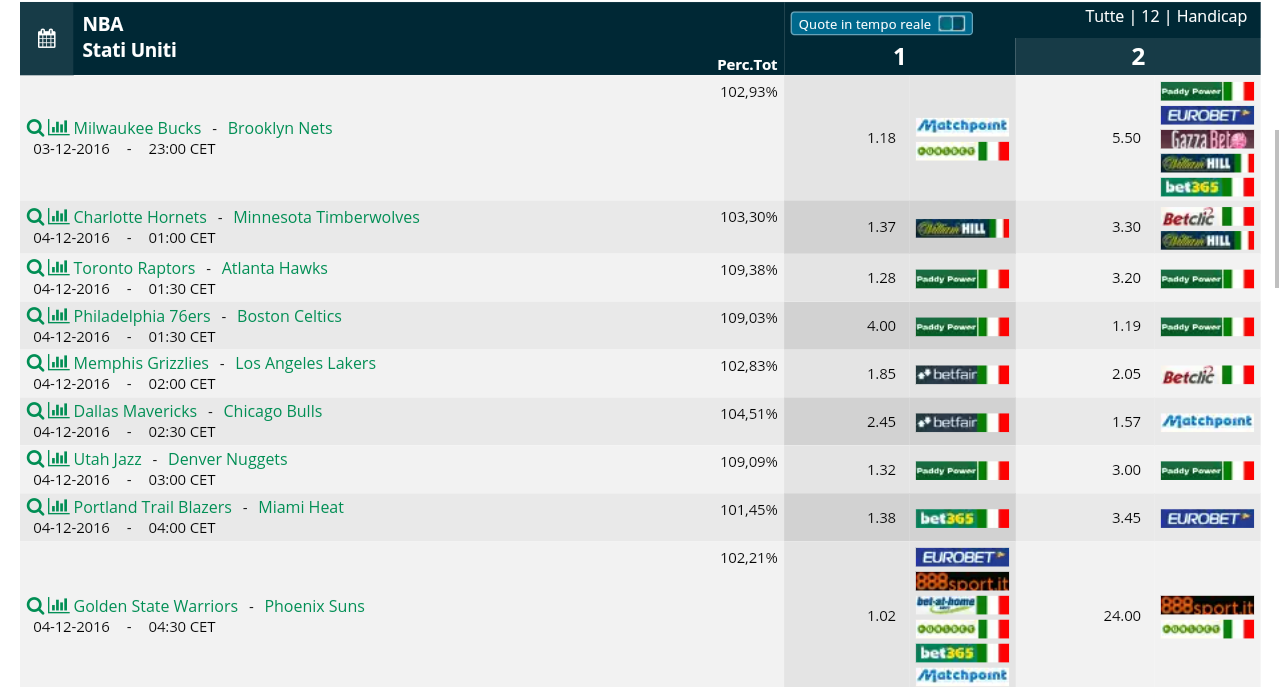Click the vertical scrollbar on the right edge
The image size is (1279, 687).
(1275, 208)
